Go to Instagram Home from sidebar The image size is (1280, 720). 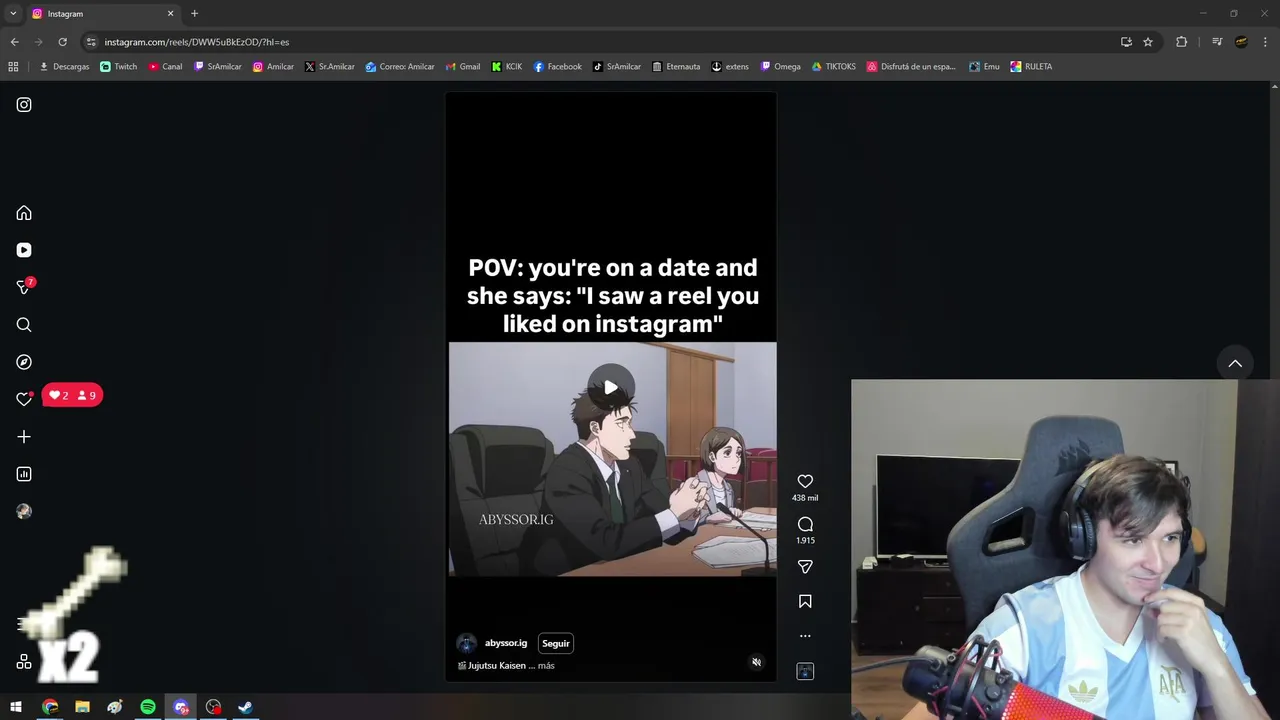pyautogui.click(x=24, y=213)
